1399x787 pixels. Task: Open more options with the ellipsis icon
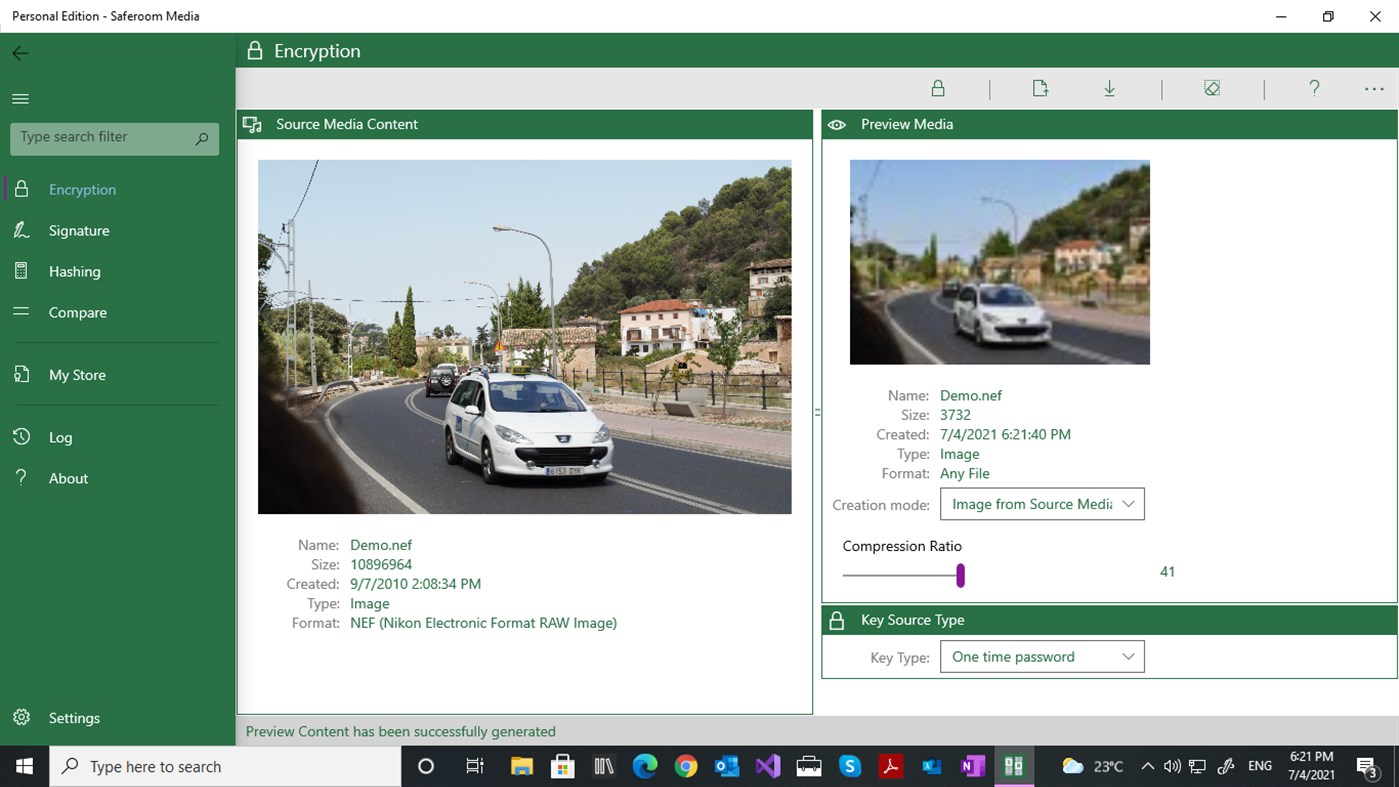pos(1374,88)
